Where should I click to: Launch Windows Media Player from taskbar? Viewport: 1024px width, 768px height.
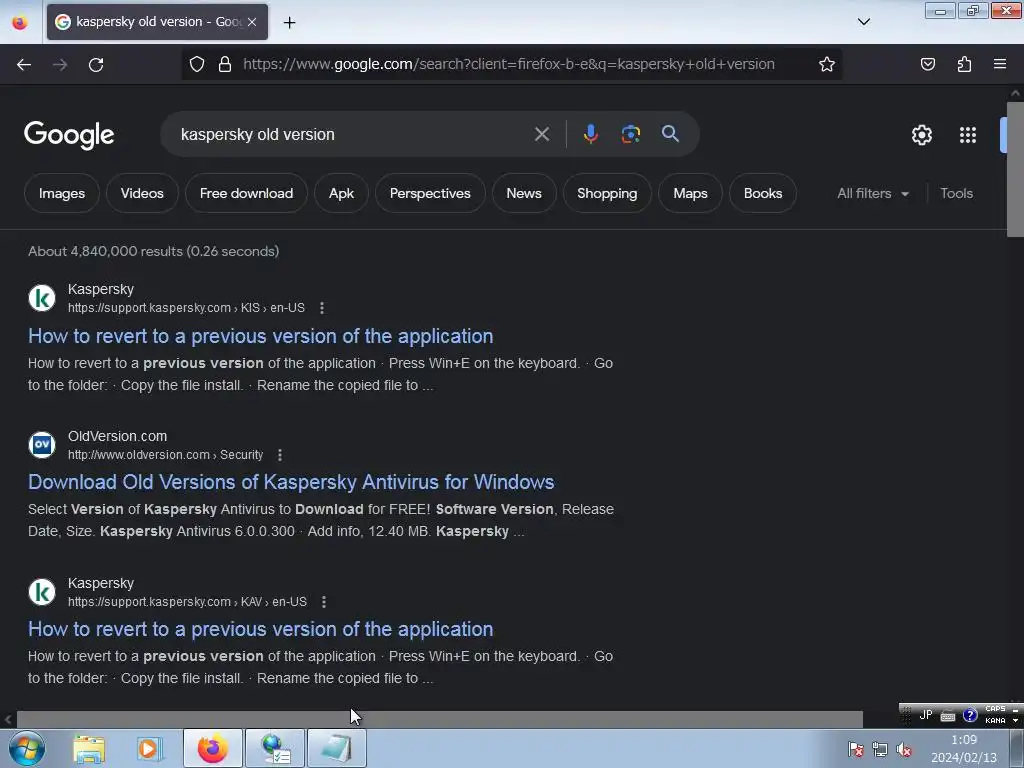pos(150,748)
